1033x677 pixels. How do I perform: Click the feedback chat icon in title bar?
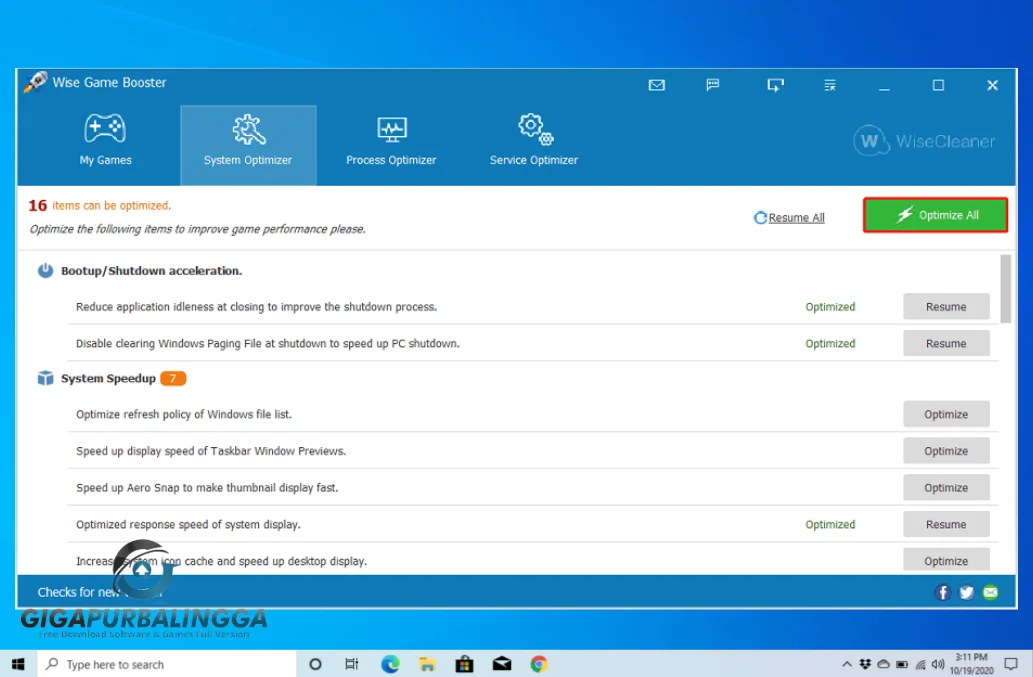(713, 85)
